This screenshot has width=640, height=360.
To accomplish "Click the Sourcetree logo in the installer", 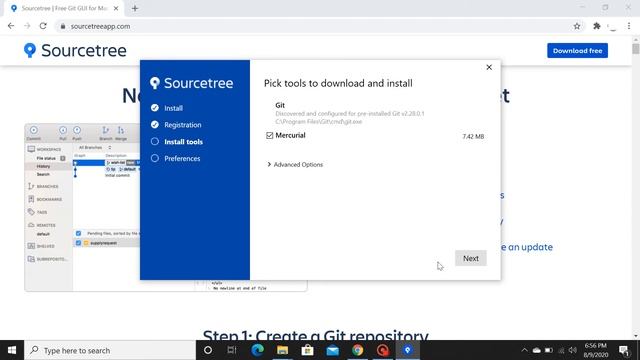I will pyautogui.click(x=192, y=83).
